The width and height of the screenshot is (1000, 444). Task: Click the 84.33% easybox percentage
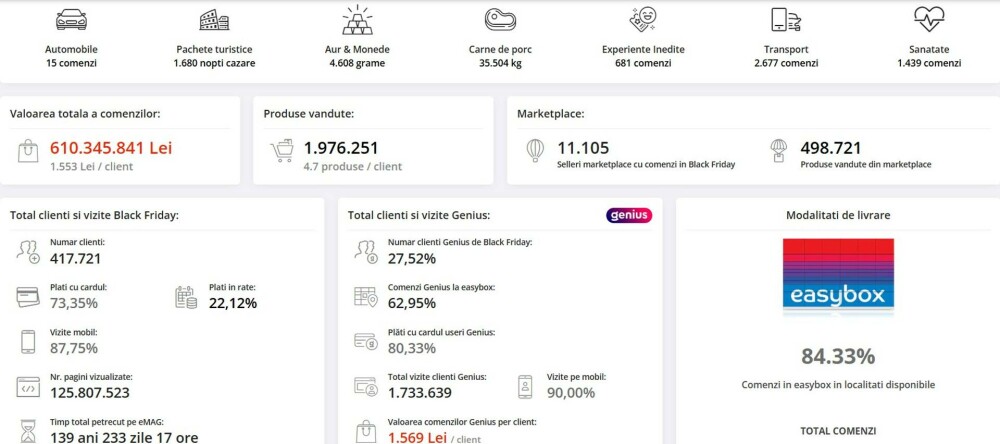pyautogui.click(x=838, y=356)
